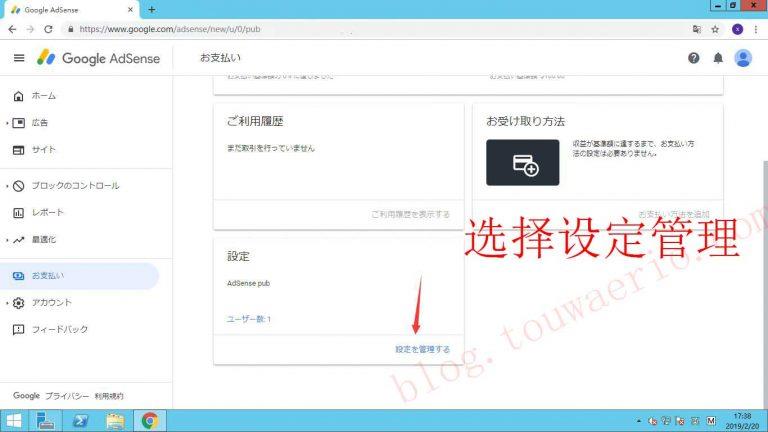The height and width of the screenshot is (432, 768).
Task: Open レポート sidebar item
Action: tap(48, 213)
